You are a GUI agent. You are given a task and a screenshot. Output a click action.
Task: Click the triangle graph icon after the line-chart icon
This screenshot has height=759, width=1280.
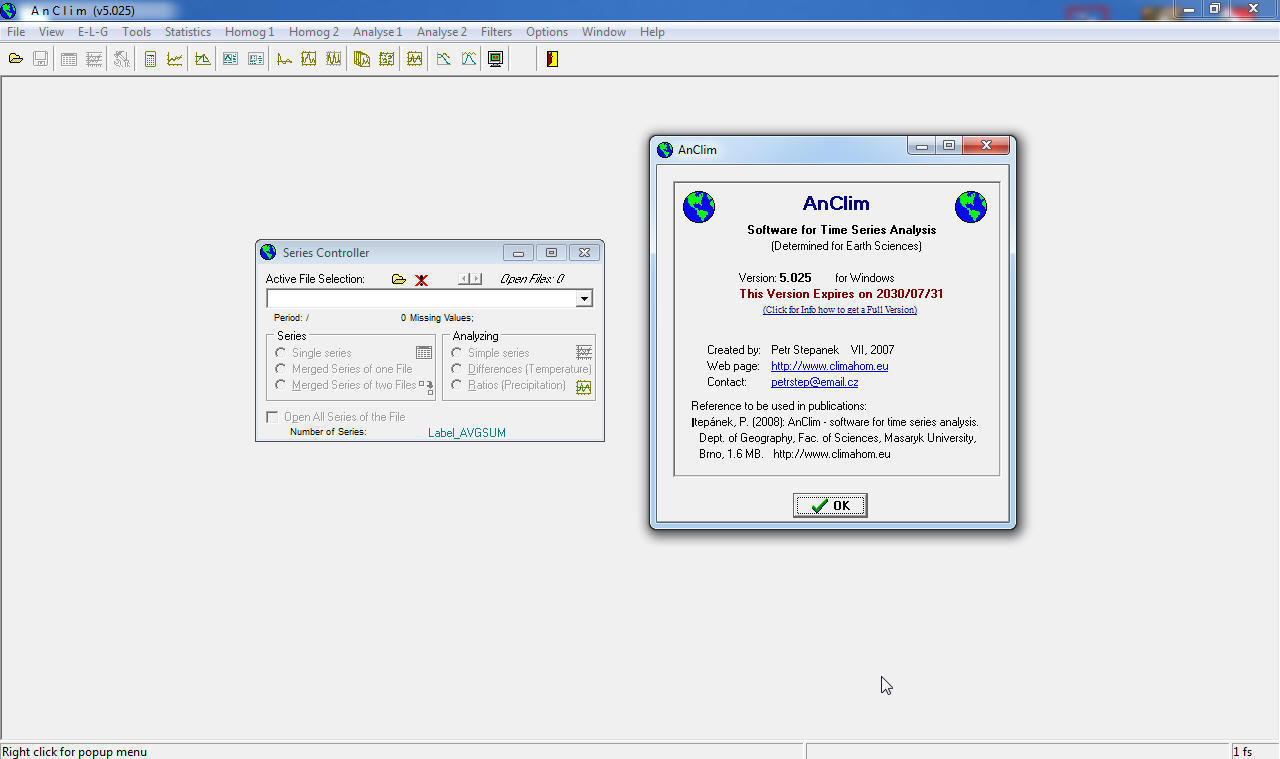pyautogui.click(x=203, y=59)
